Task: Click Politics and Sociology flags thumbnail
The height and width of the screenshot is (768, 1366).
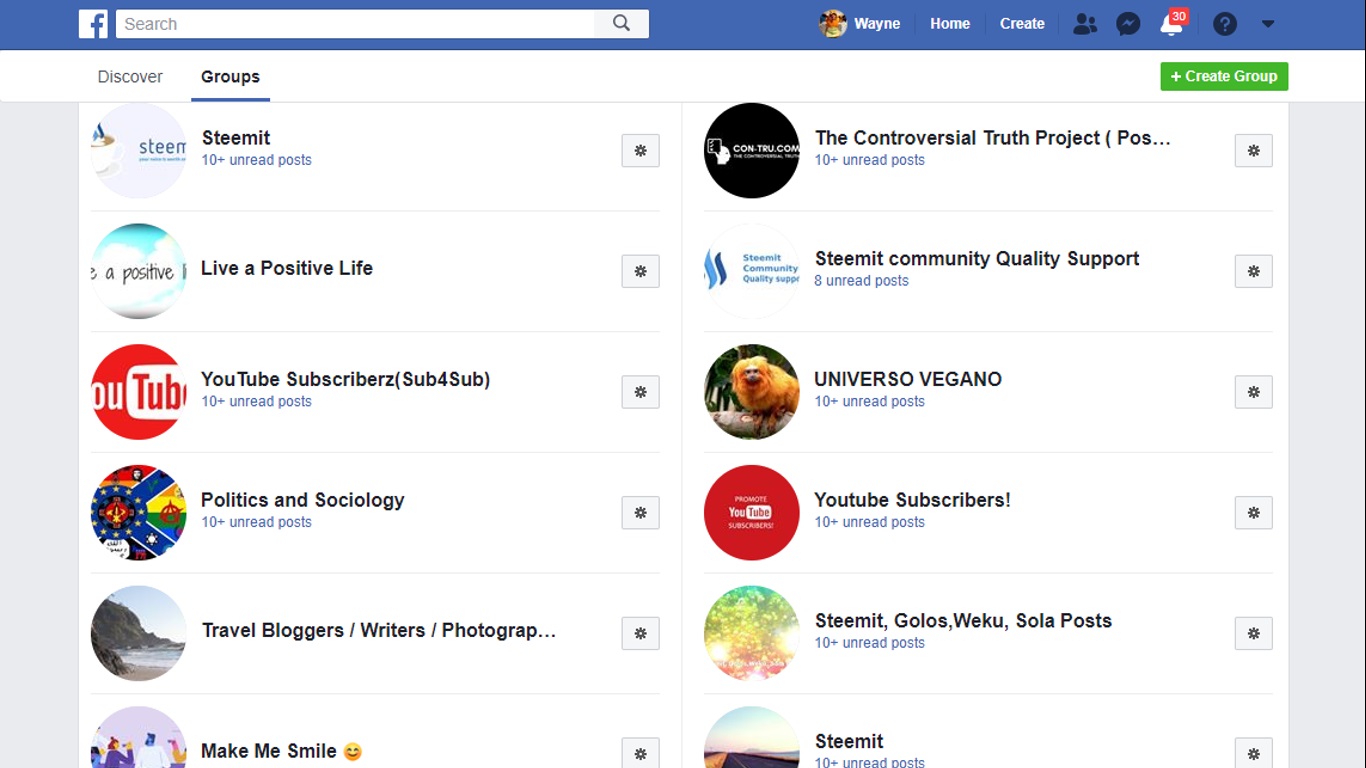Action: click(x=138, y=513)
